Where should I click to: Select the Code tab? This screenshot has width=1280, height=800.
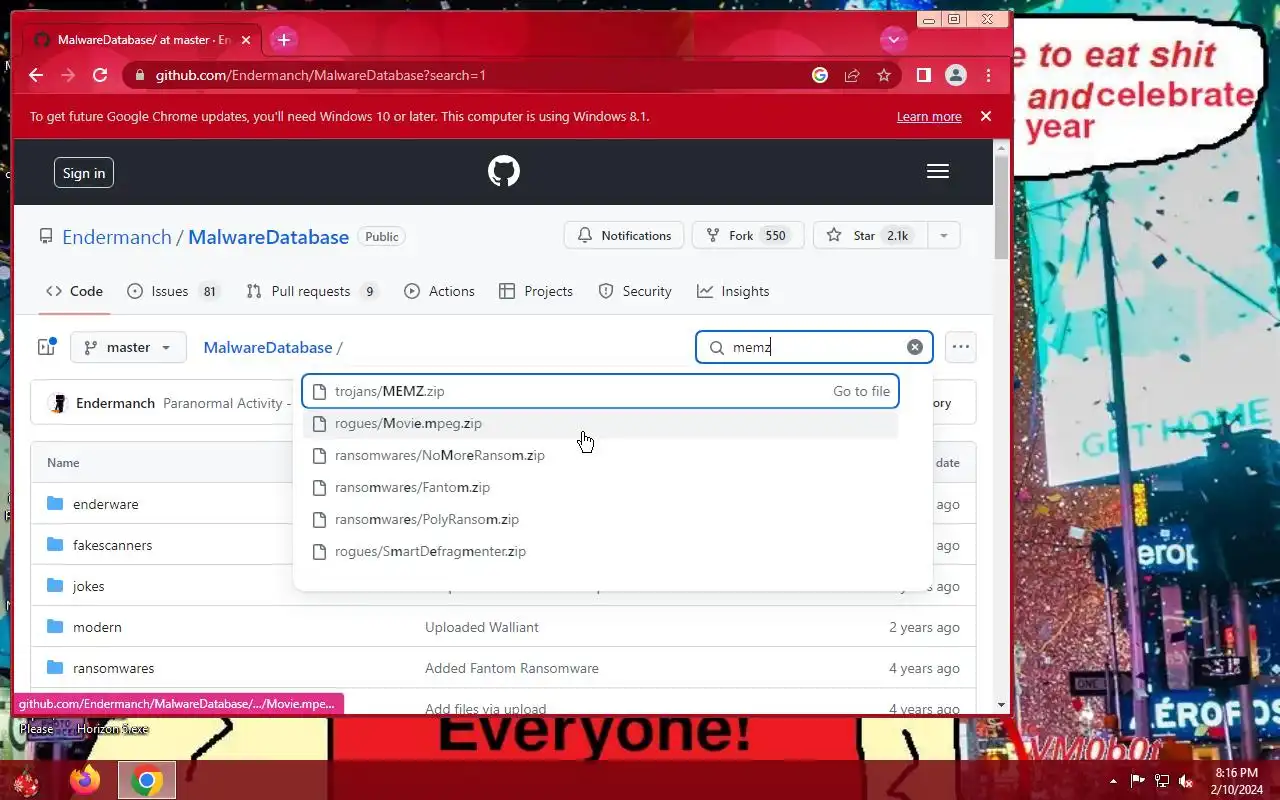(74, 291)
